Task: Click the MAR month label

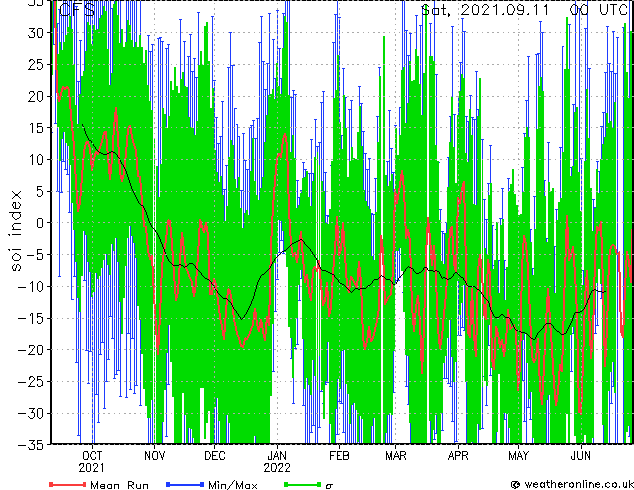Action: [395, 456]
